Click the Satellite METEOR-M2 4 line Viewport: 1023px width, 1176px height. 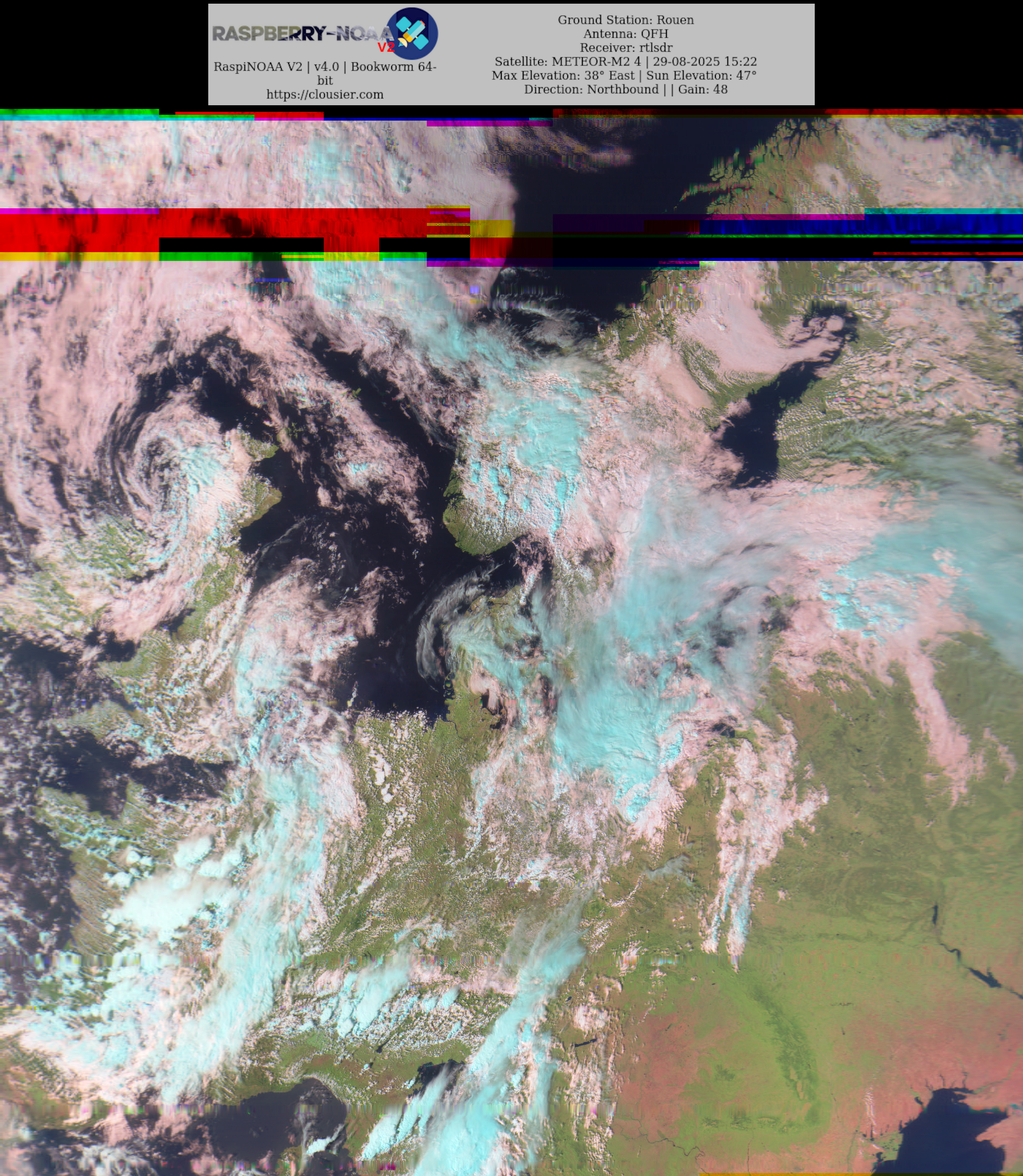click(x=625, y=62)
